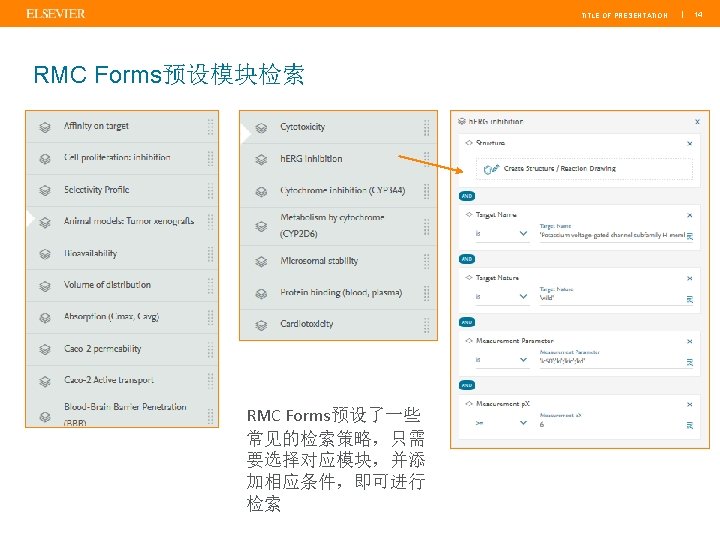This screenshot has height=540, width=720.
Task: Open the Measurement Parameter operator dropdown
Action: (501, 360)
